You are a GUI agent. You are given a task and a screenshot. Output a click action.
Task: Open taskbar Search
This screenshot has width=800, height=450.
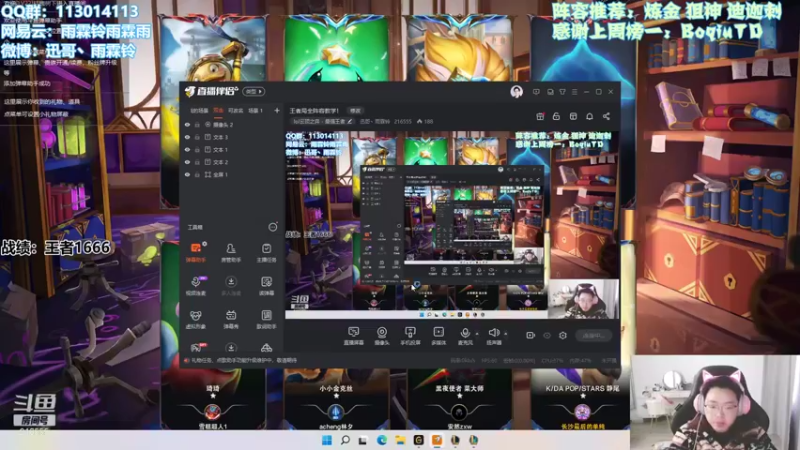tap(345, 440)
